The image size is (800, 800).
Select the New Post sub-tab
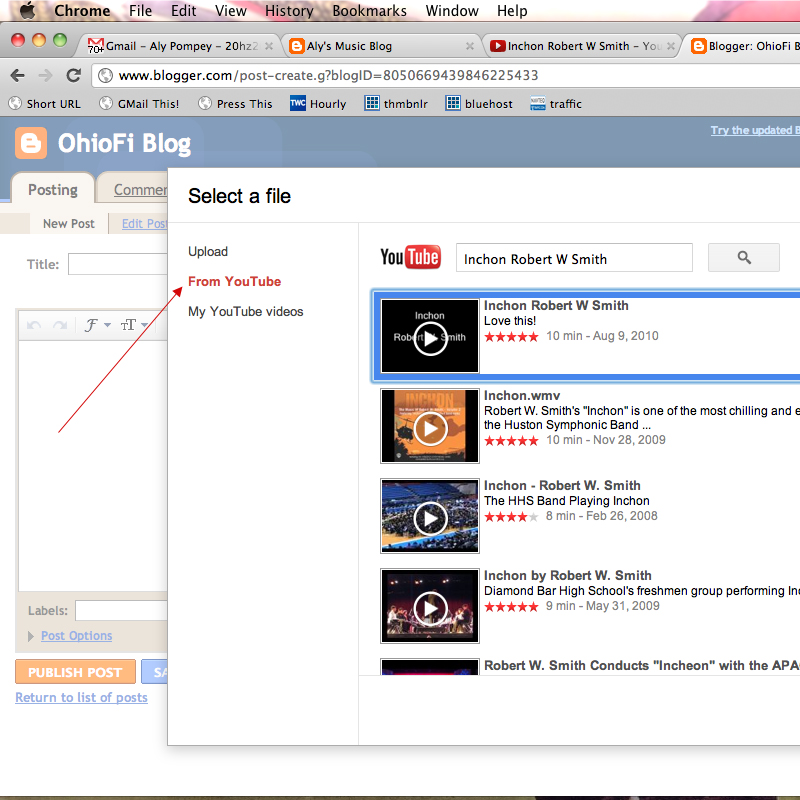coord(69,223)
